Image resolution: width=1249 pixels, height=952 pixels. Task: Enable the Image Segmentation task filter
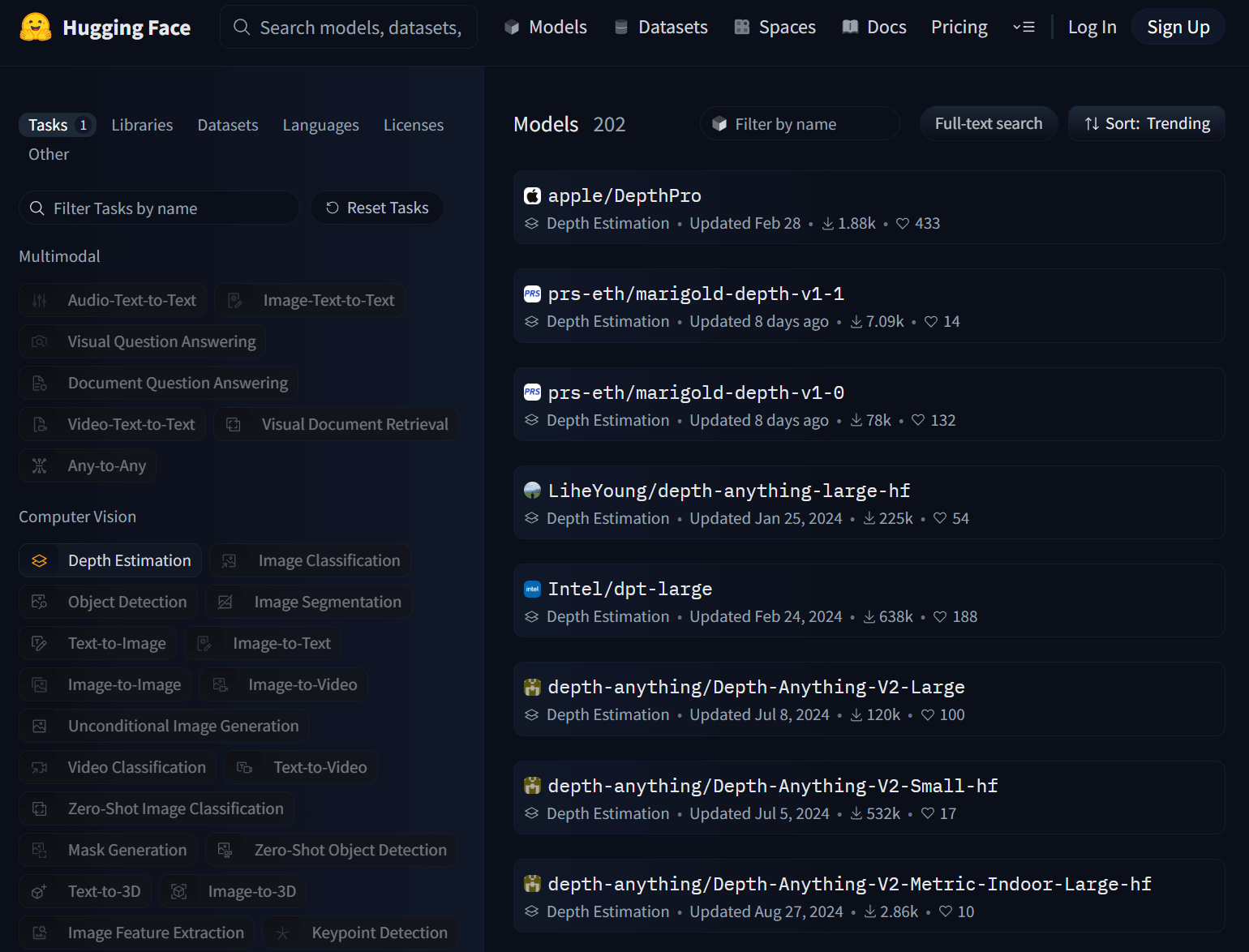tap(308, 602)
